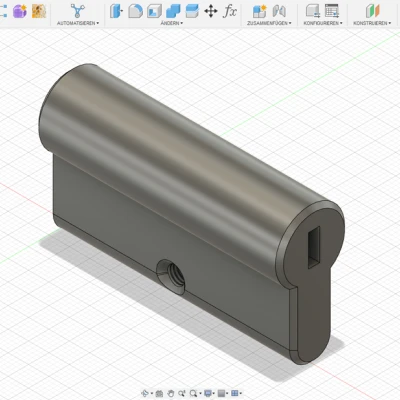Activate the Pan hand tool
The width and height of the screenshot is (400, 400).
click(x=171, y=393)
